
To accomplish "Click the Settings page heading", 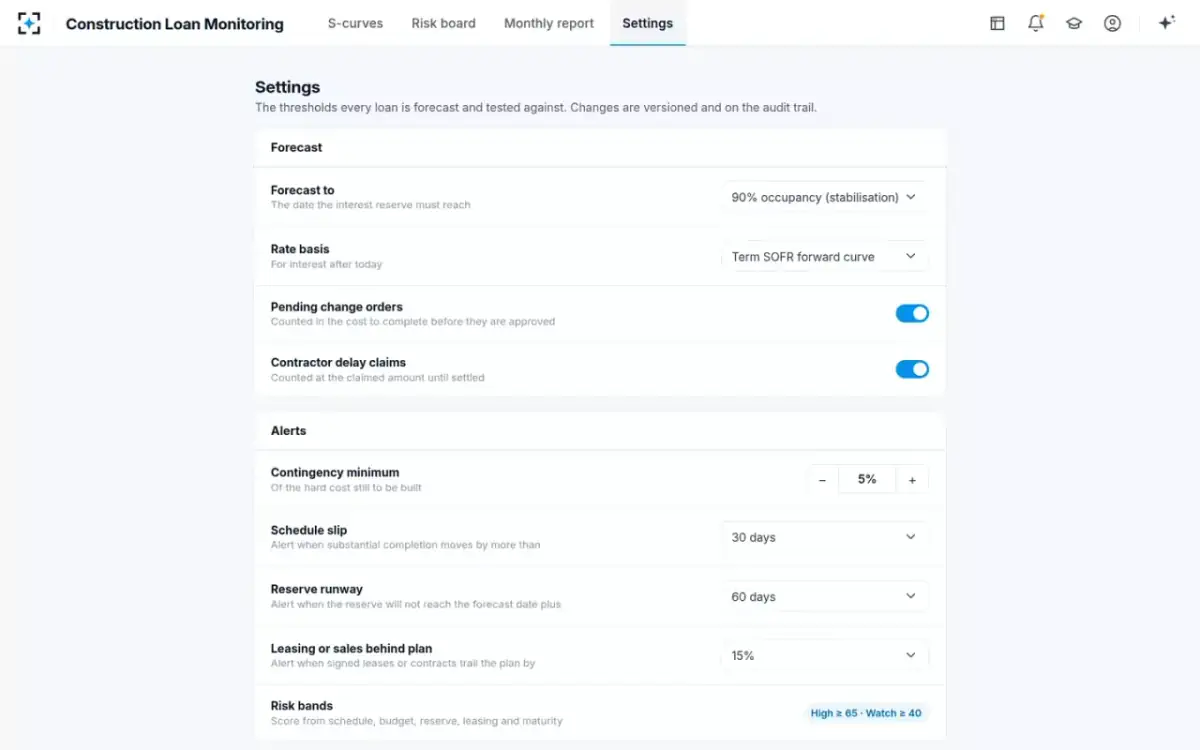I will point(287,87).
